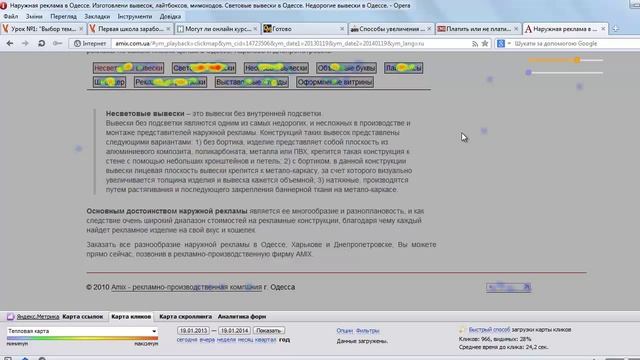The width and height of the screenshot is (640, 360).
Task: Open the Закладки menu
Action: pos(97,16)
